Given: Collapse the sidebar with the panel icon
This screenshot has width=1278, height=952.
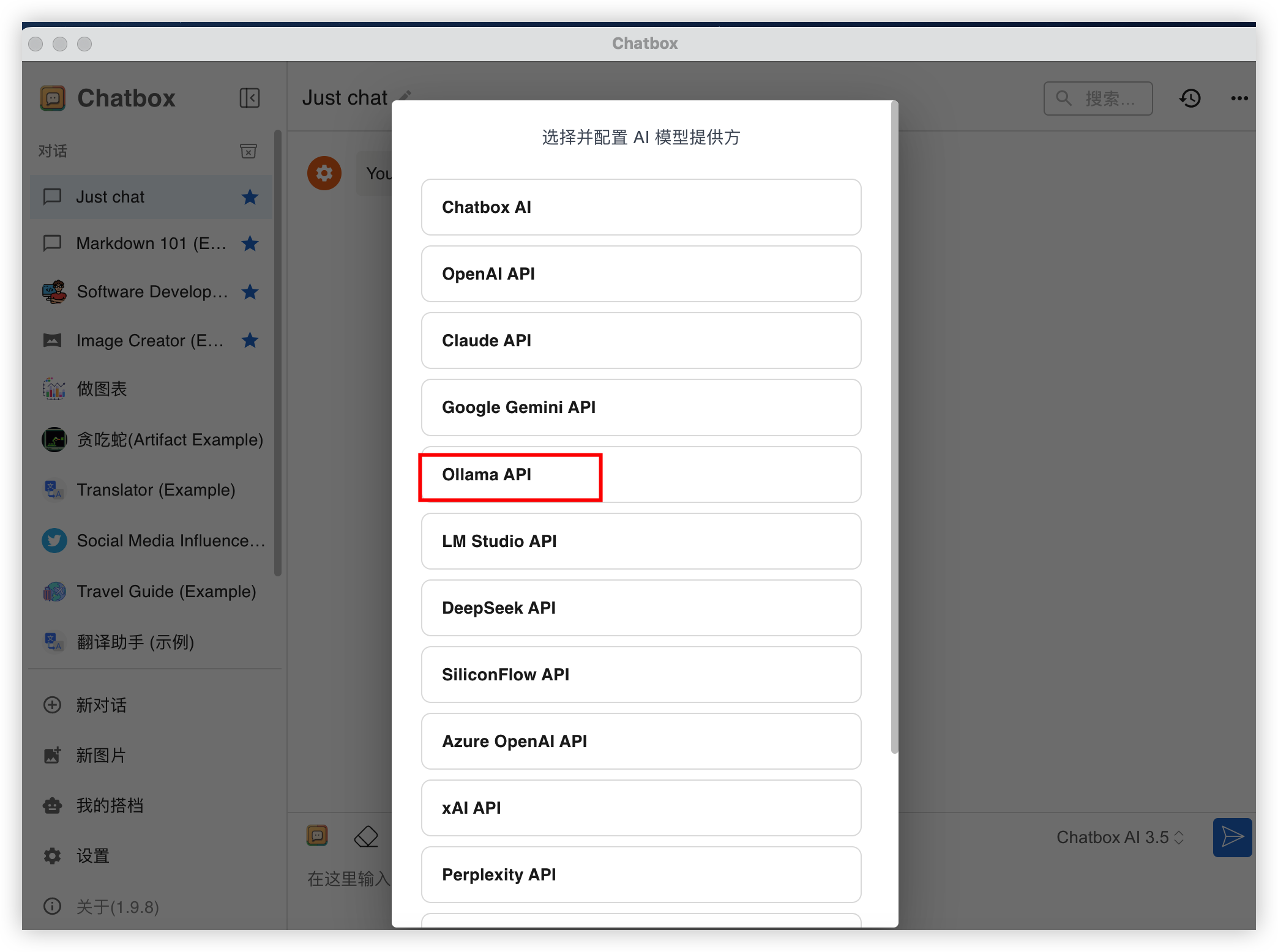Looking at the screenshot, I should tap(249, 98).
